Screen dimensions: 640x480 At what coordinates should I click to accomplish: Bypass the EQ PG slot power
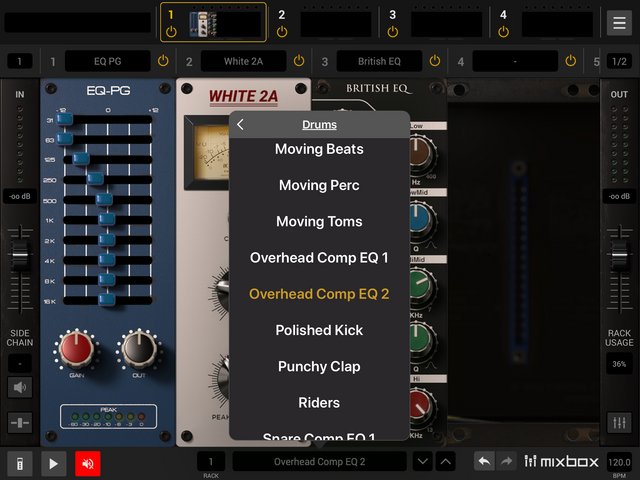[x=163, y=61]
